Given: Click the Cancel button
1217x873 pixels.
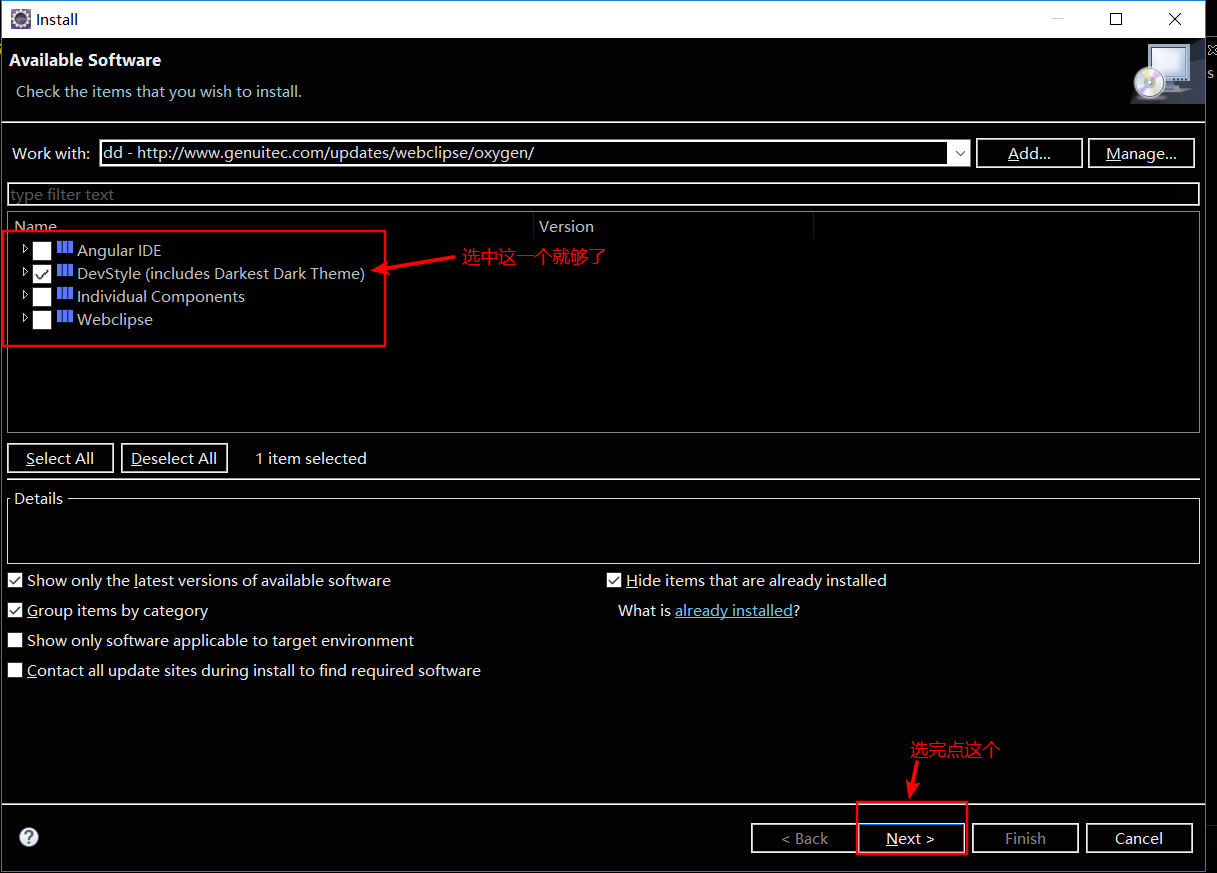Looking at the screenshot, I should [x=1139, y=838].
